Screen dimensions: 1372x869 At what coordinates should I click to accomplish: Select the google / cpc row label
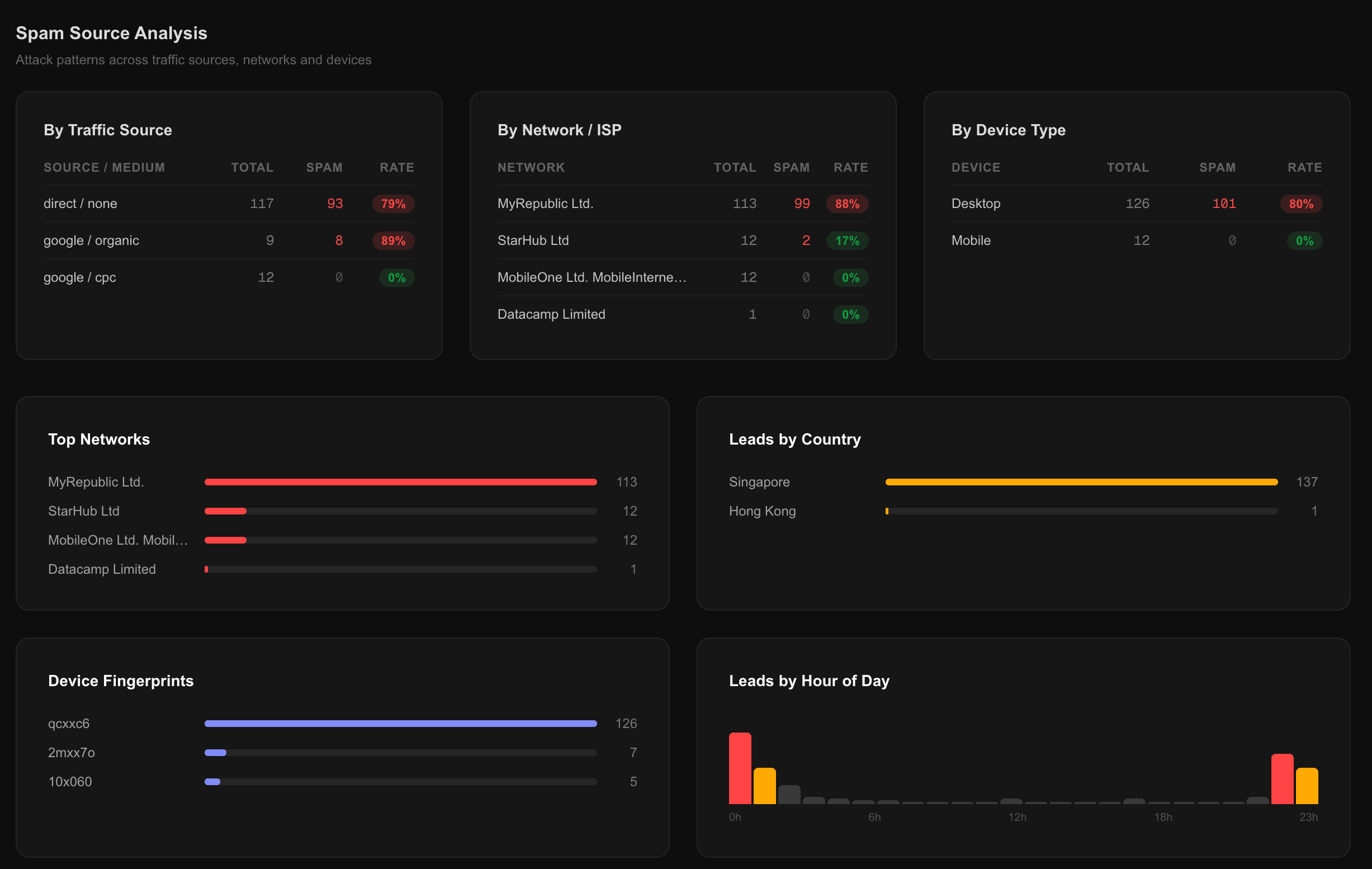[x=80, y=277]
